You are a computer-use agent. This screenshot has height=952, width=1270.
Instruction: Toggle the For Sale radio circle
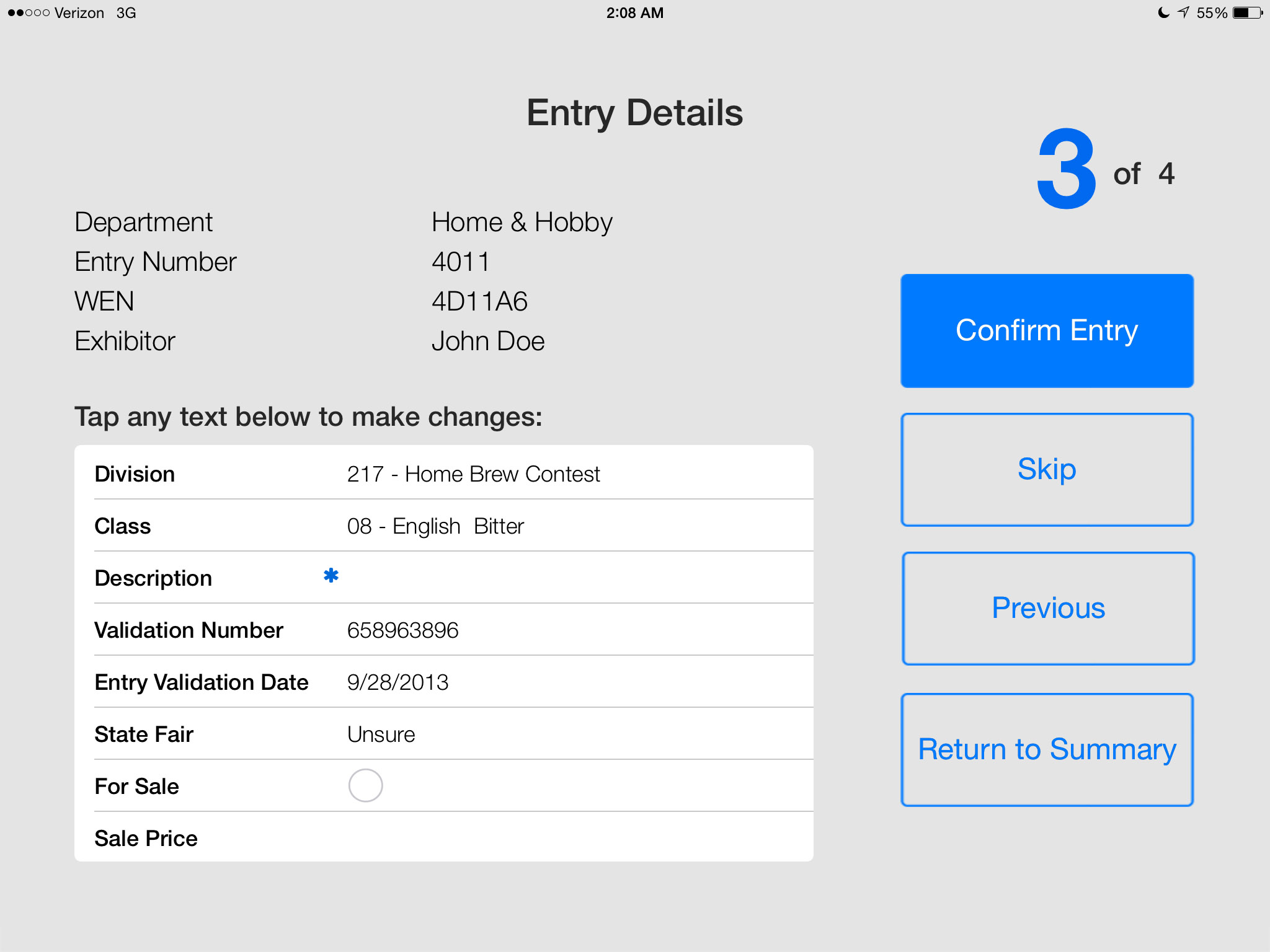[x=365, y=785]
